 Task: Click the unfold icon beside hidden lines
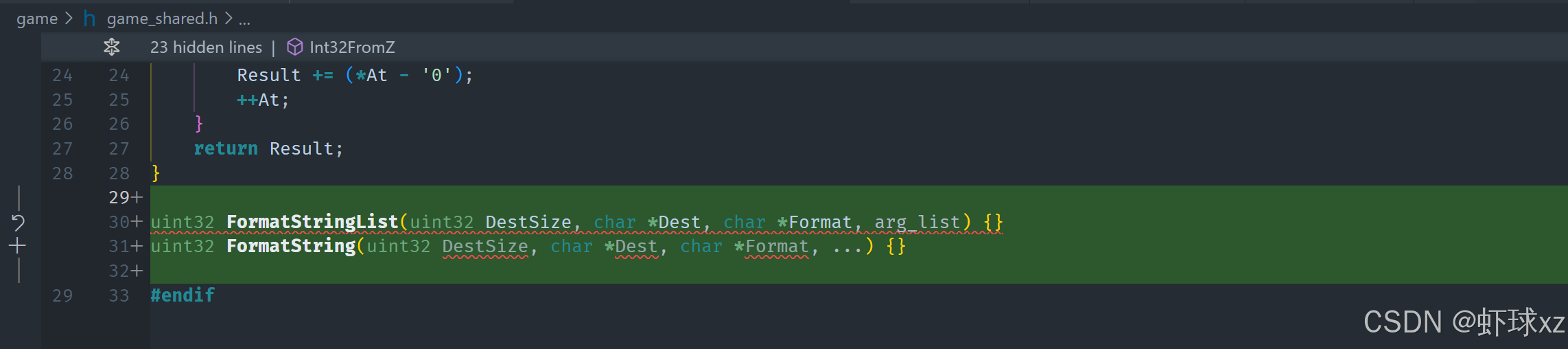112,47
